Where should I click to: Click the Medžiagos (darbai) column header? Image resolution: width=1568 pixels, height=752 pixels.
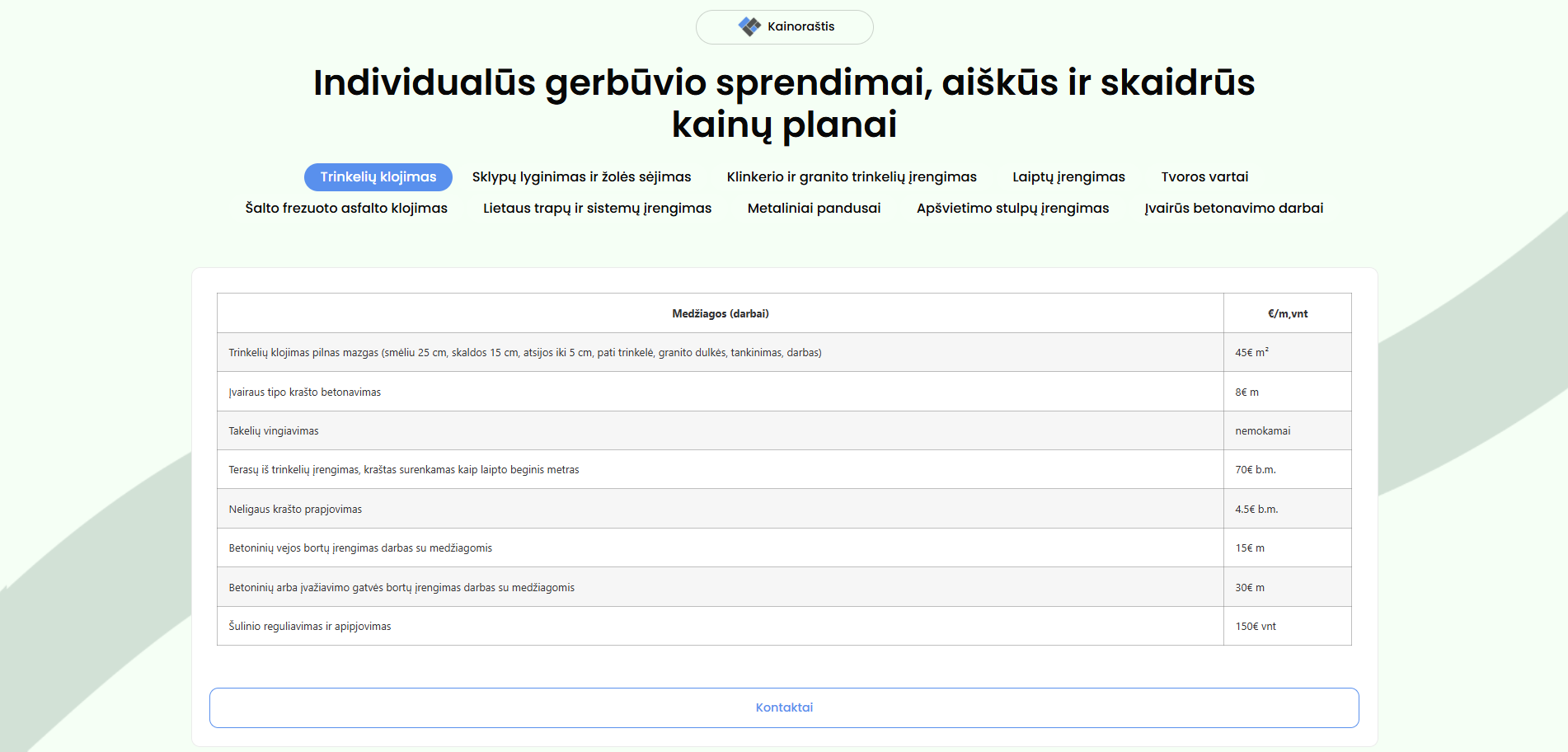click(x=720, y=313)
